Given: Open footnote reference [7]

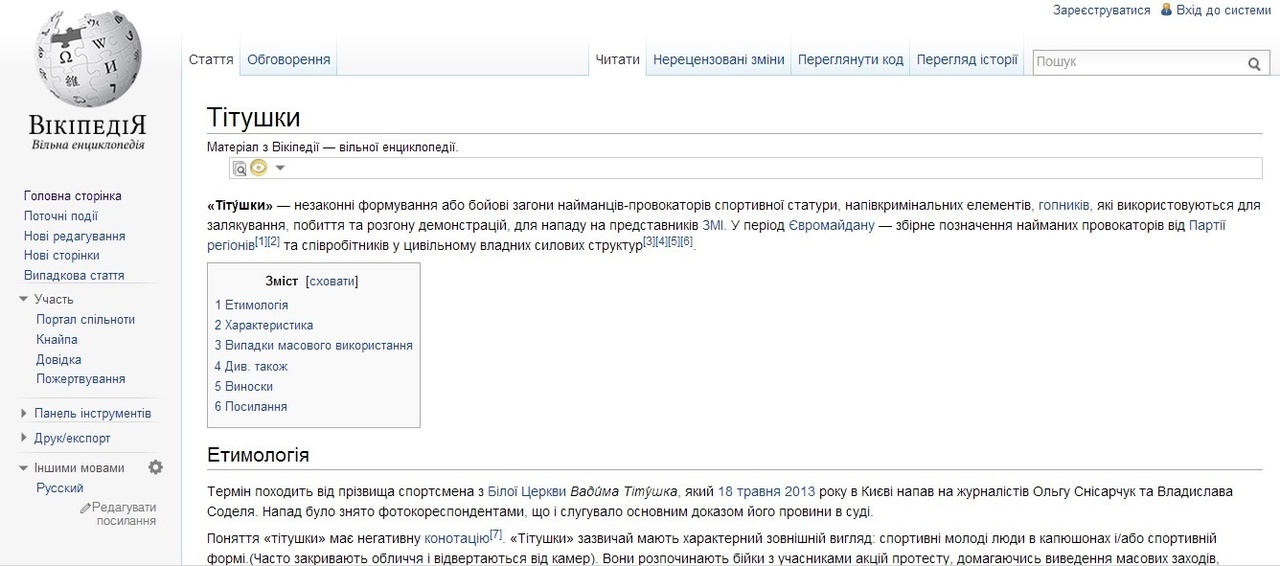Looking at the screenshot, I should click(496, 534).
